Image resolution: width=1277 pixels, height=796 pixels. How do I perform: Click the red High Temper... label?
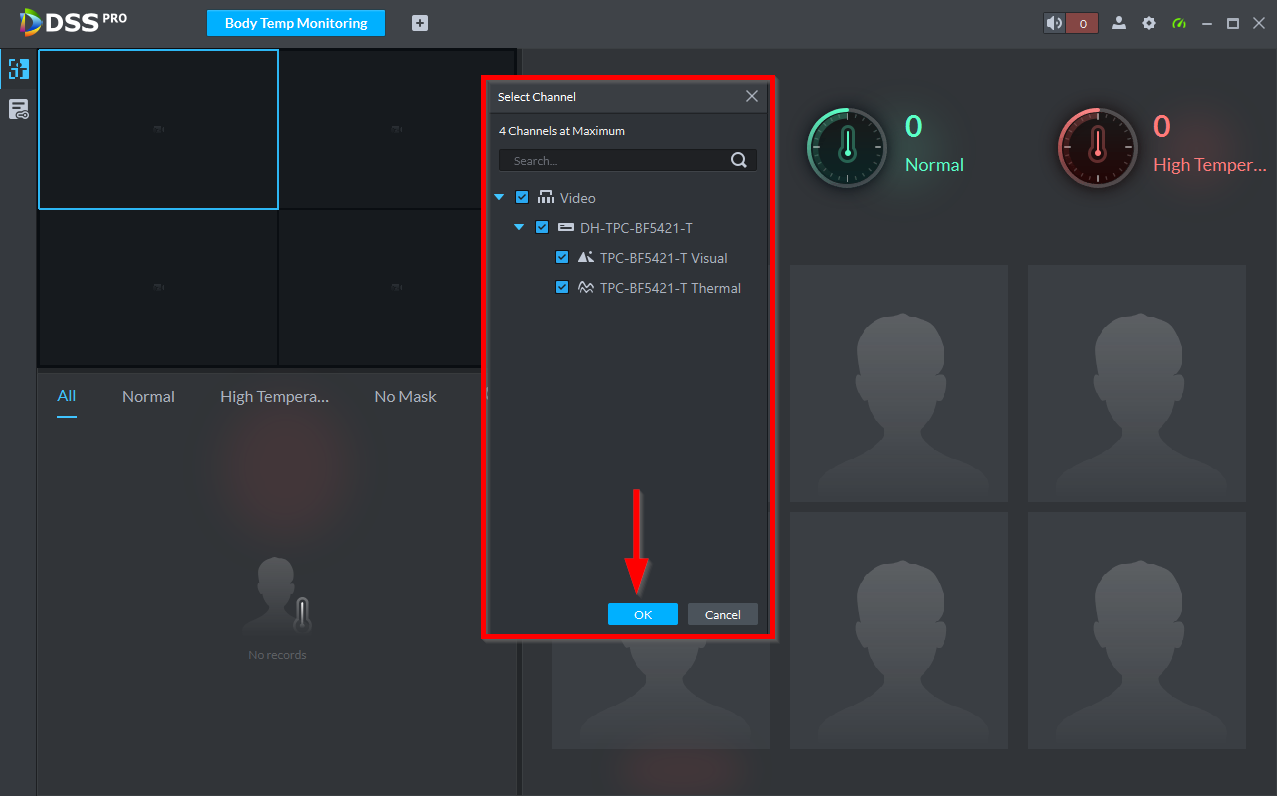coord(1209,165)
